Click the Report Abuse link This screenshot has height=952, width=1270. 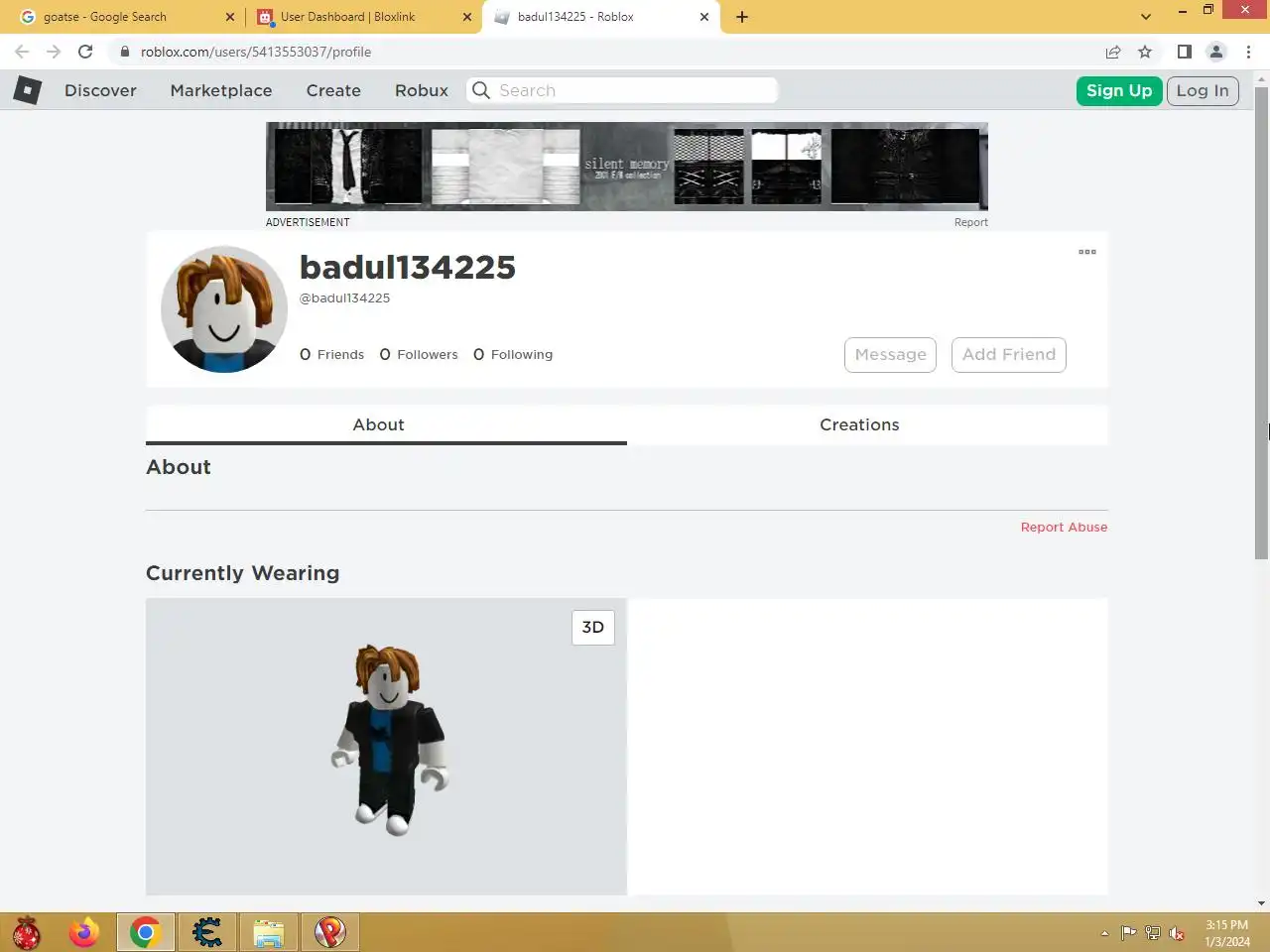(x=1064, y=527)
